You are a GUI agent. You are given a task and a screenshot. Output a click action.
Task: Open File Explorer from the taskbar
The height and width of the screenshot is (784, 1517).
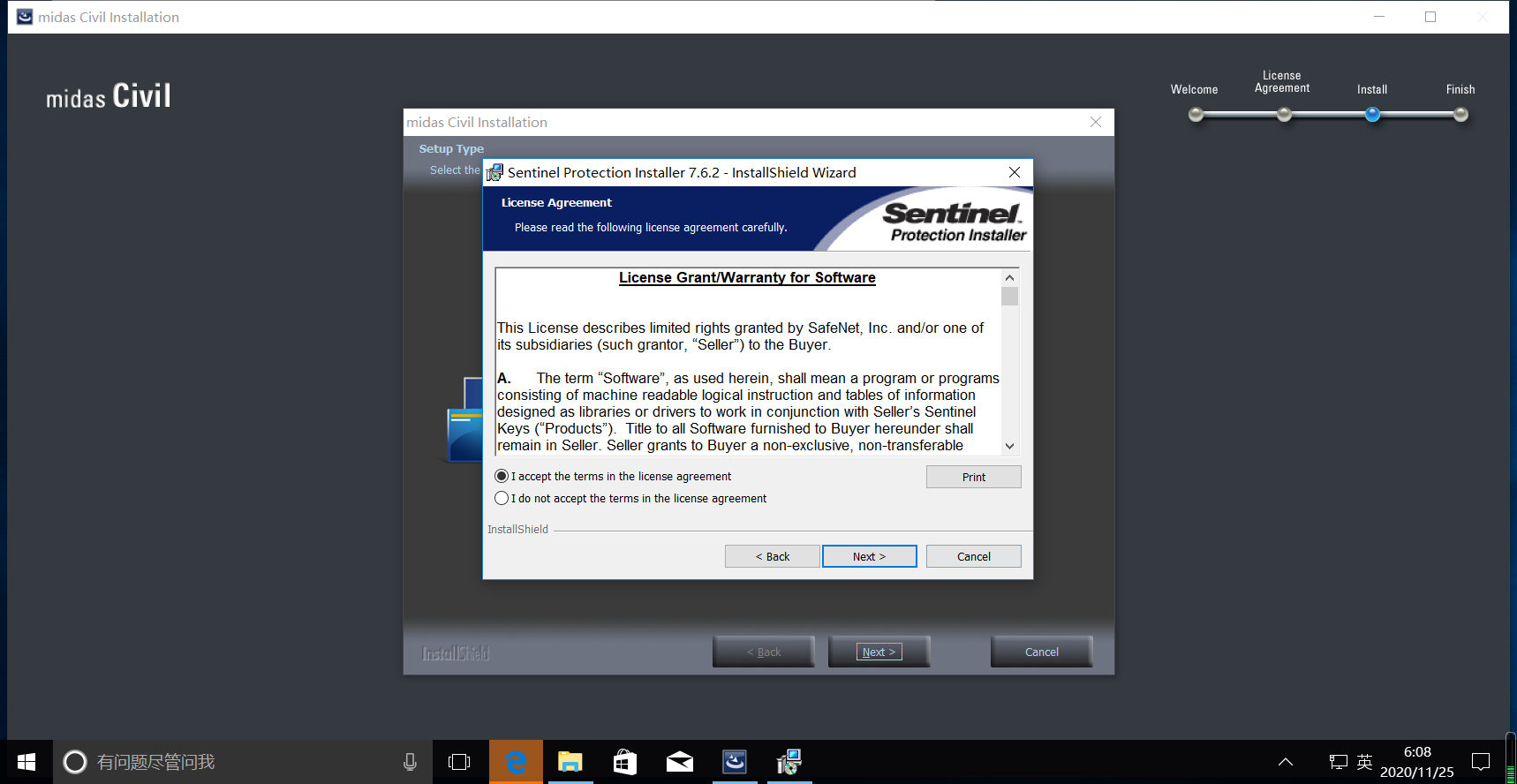[x=570, y=762]
